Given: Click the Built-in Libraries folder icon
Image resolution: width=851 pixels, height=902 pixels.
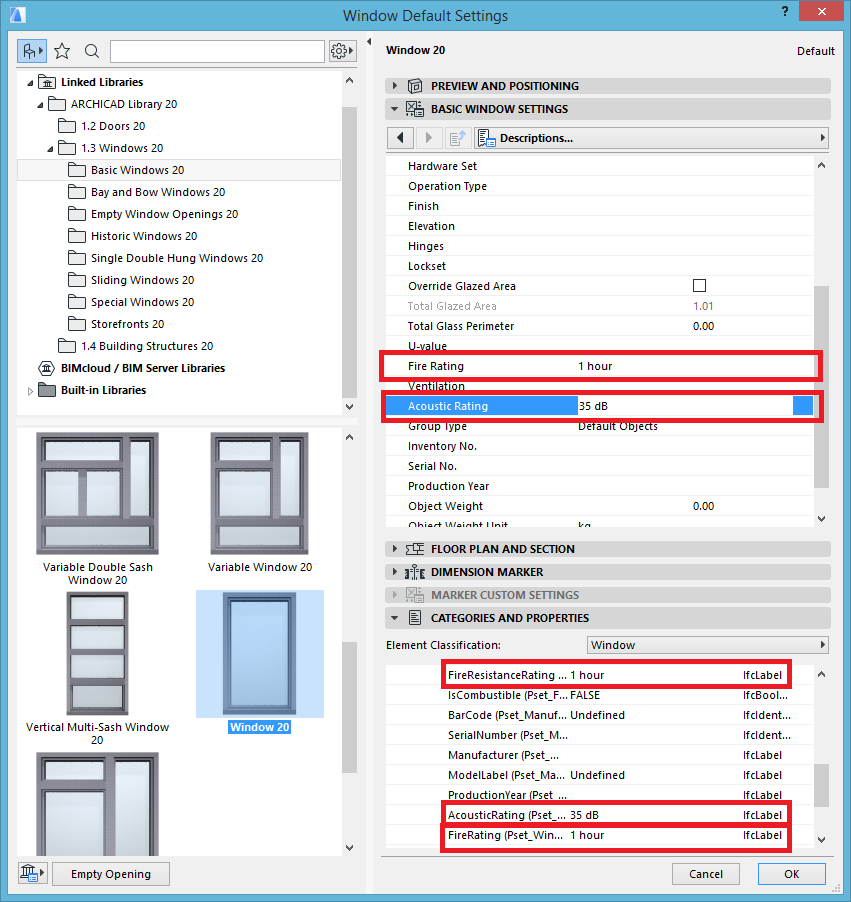Looking at the screenshot, I should (x=47, y=390).
